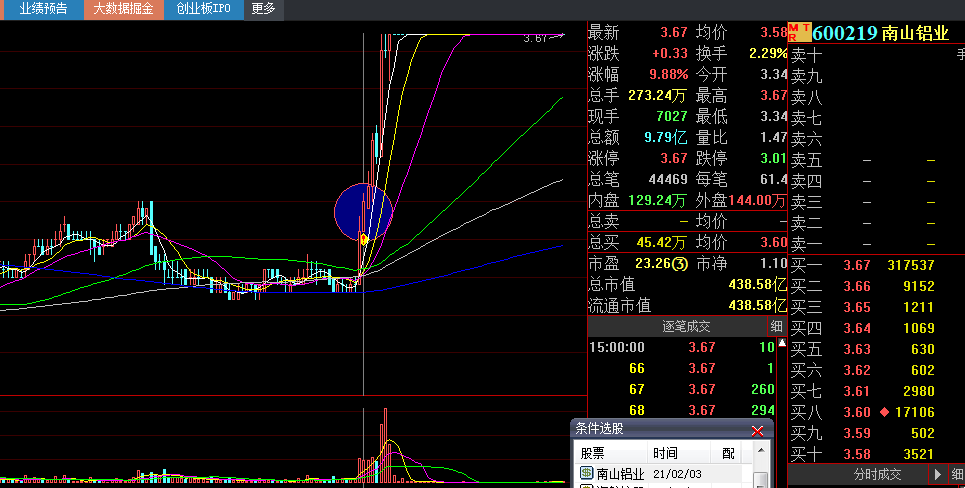
Task: Click the yellow diamond marker on the candlestick chart
Action: [364, 239]
